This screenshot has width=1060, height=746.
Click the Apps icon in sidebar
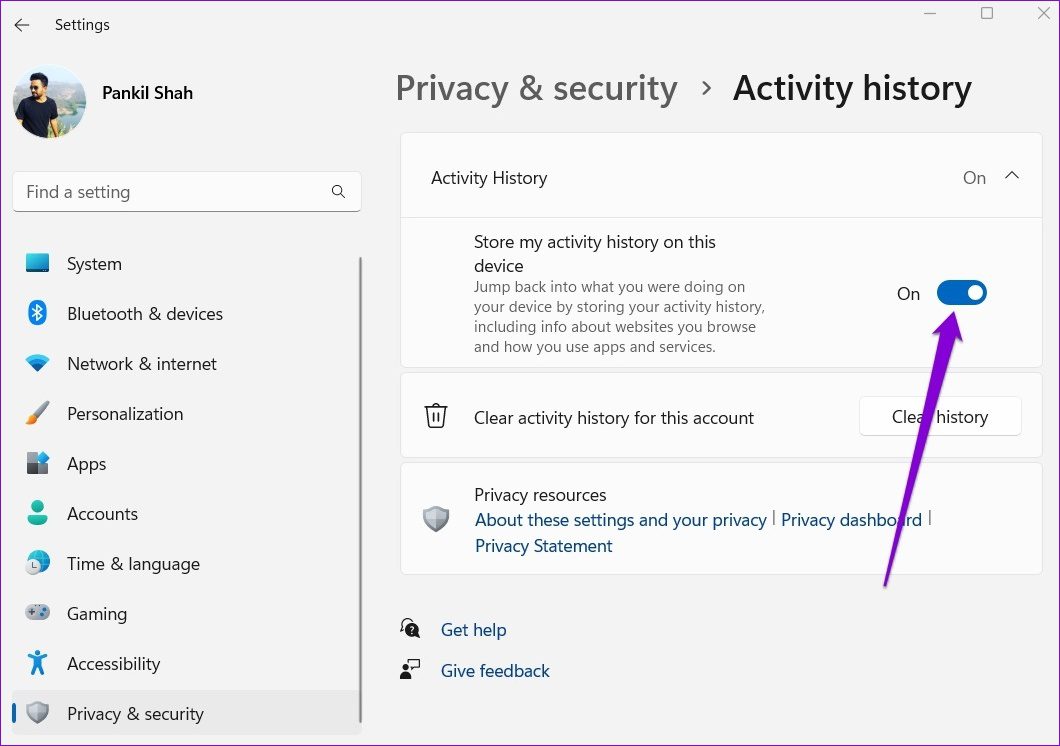(38, 464)
